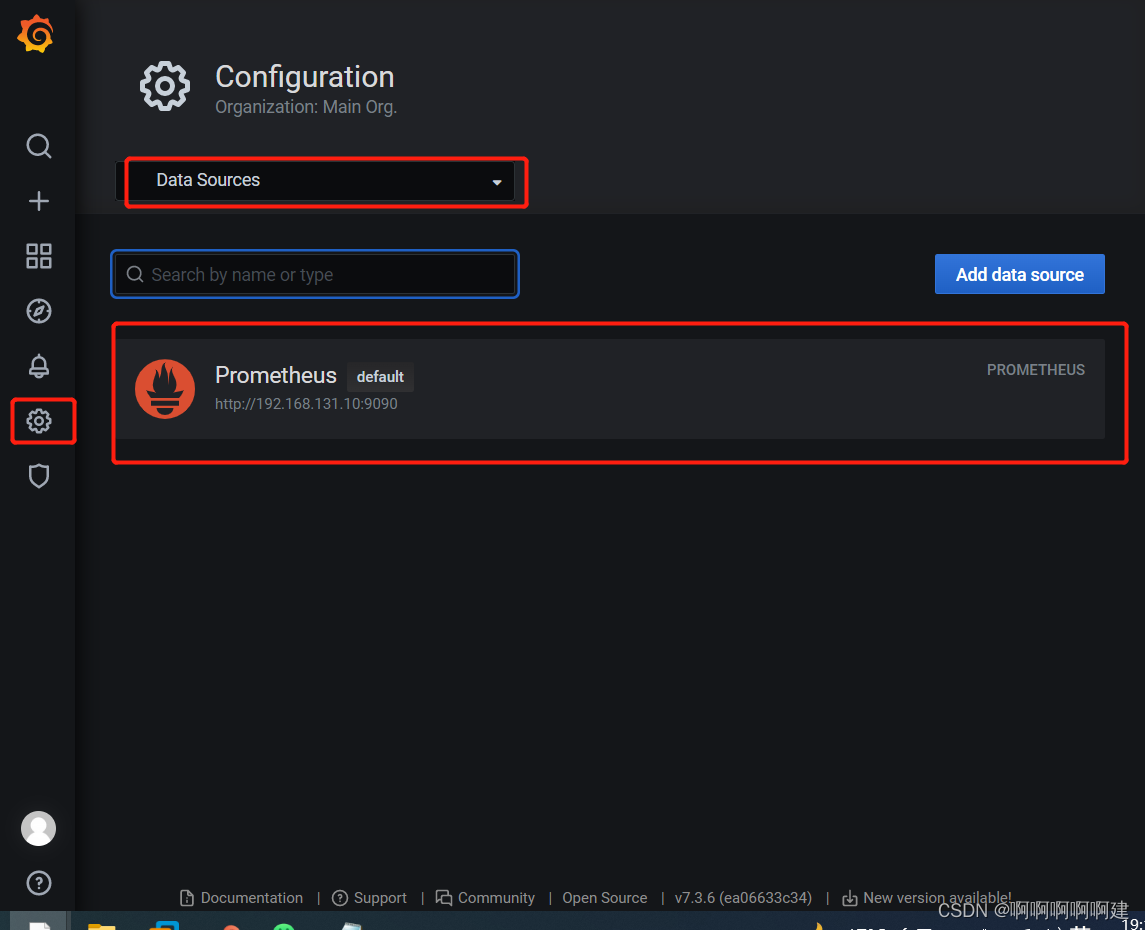Click the magnifier icon inside search field
The width and height of the screenshot is (1145, 930).
click(135, 274)
